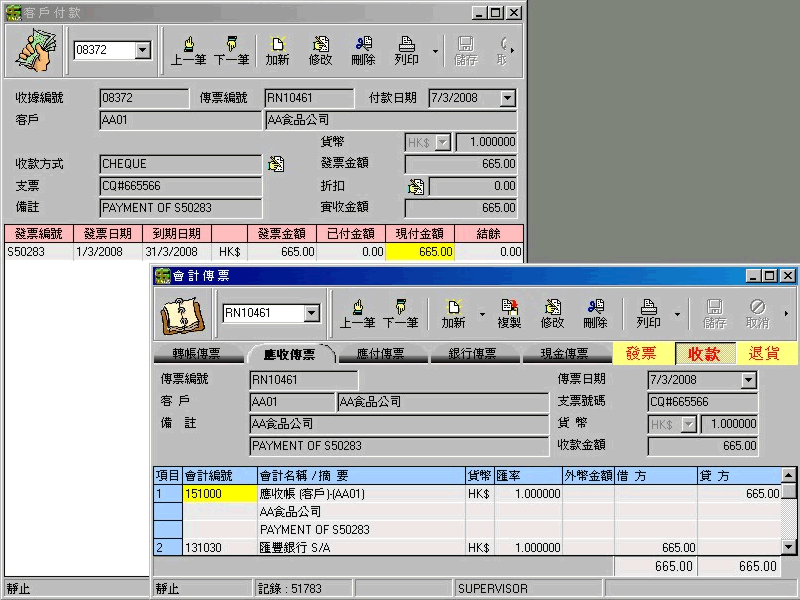800x600 pixels.
Task: Click lookup icon next to 折扣 field
Action: coord(416,186)
